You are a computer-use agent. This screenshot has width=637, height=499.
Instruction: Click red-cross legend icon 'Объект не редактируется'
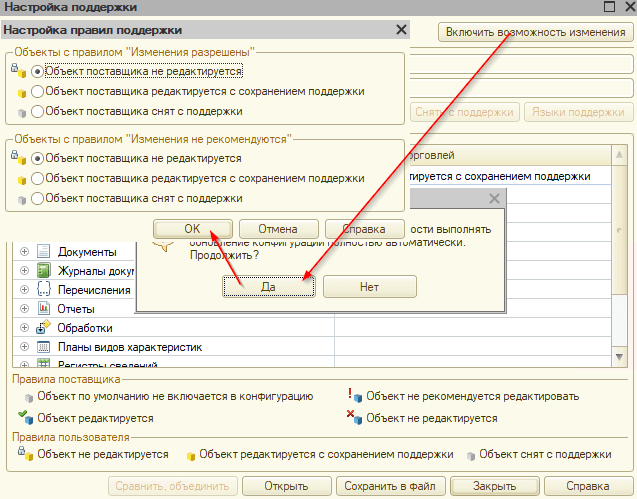(x=354, y=417)
